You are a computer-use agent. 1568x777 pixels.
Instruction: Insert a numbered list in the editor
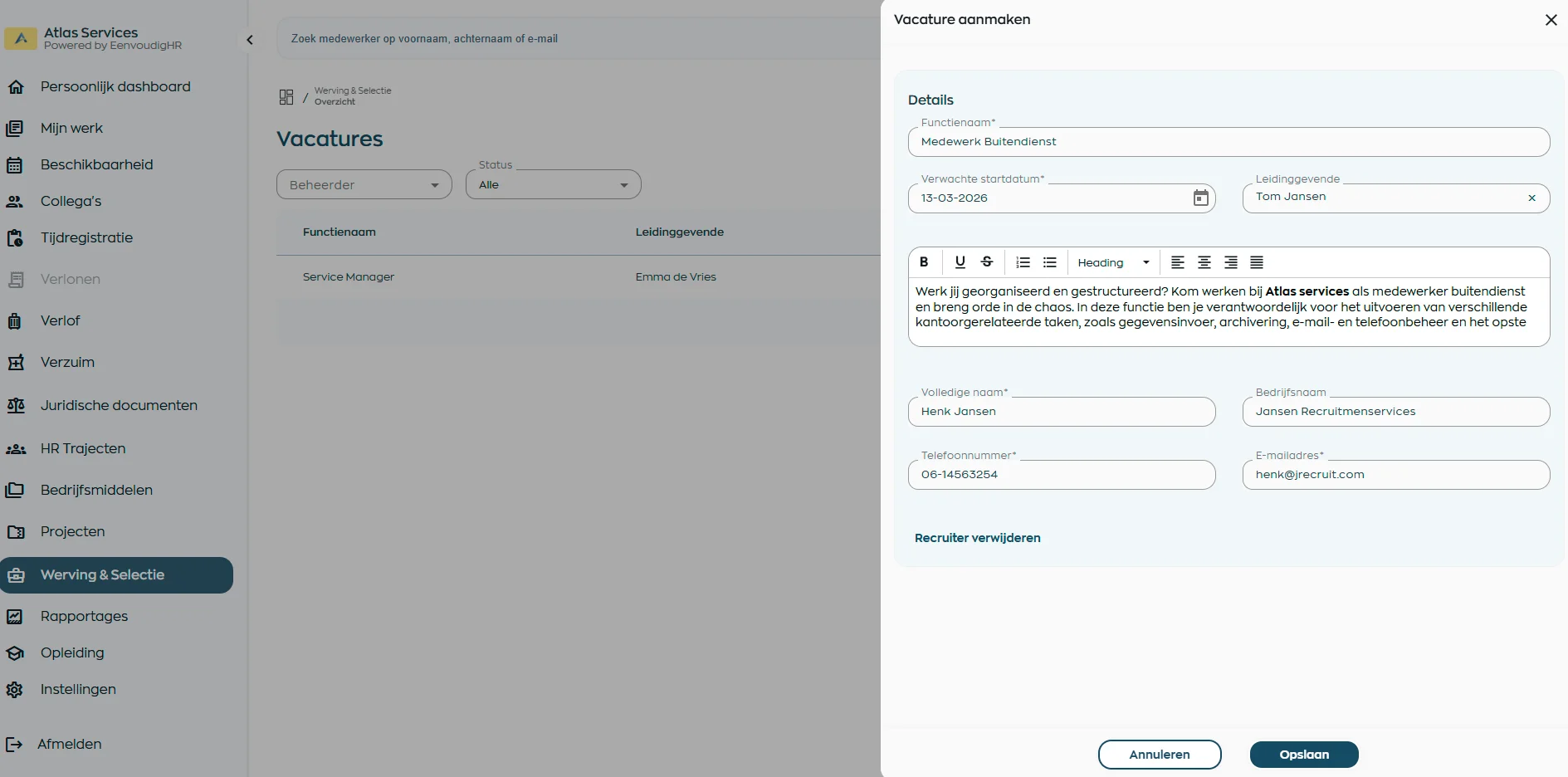click(1023, 262)
